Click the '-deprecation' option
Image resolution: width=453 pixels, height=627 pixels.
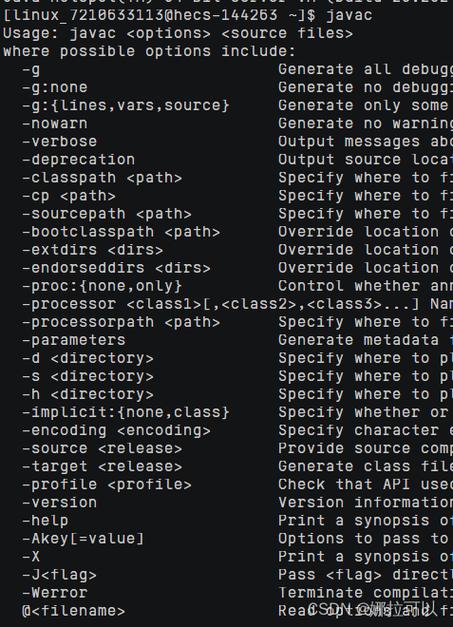tap(78, 160)
